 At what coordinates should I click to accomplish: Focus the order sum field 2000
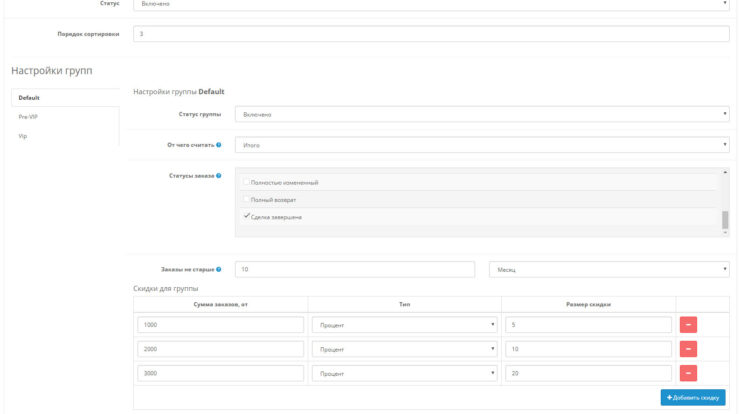coord(220,349)
